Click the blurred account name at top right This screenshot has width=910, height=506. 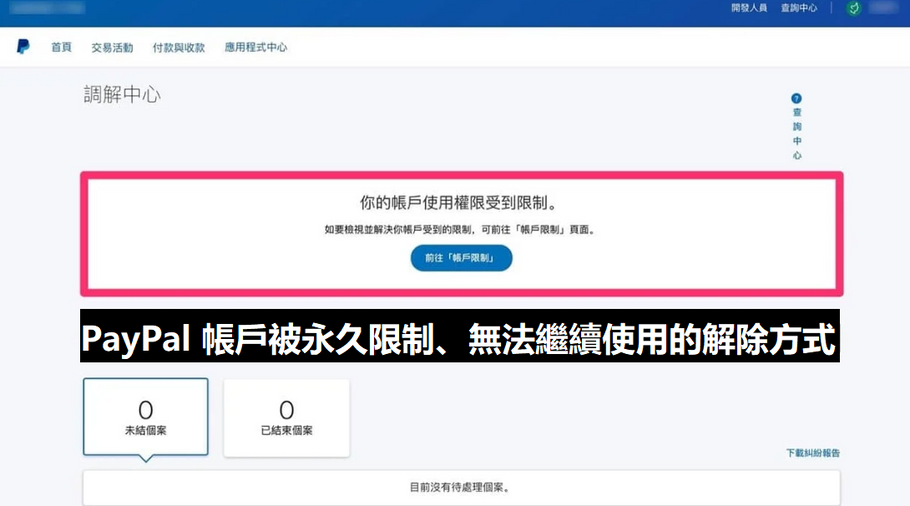pos(884,8)
